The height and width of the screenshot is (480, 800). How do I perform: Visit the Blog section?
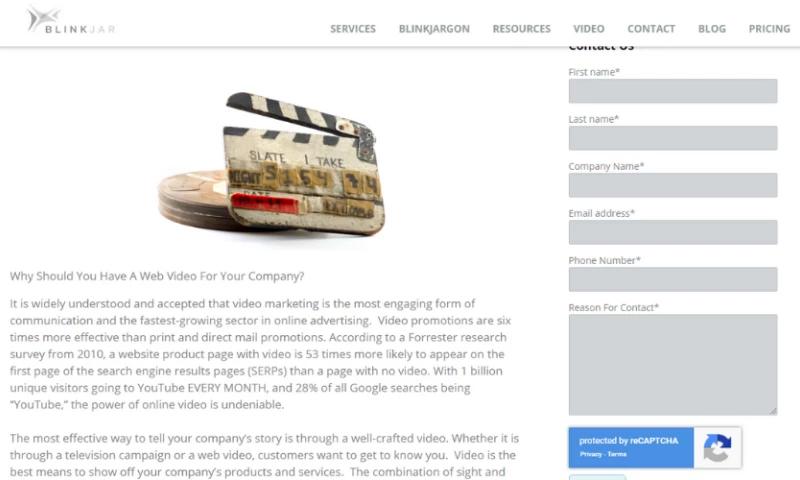tap(712, 29)
